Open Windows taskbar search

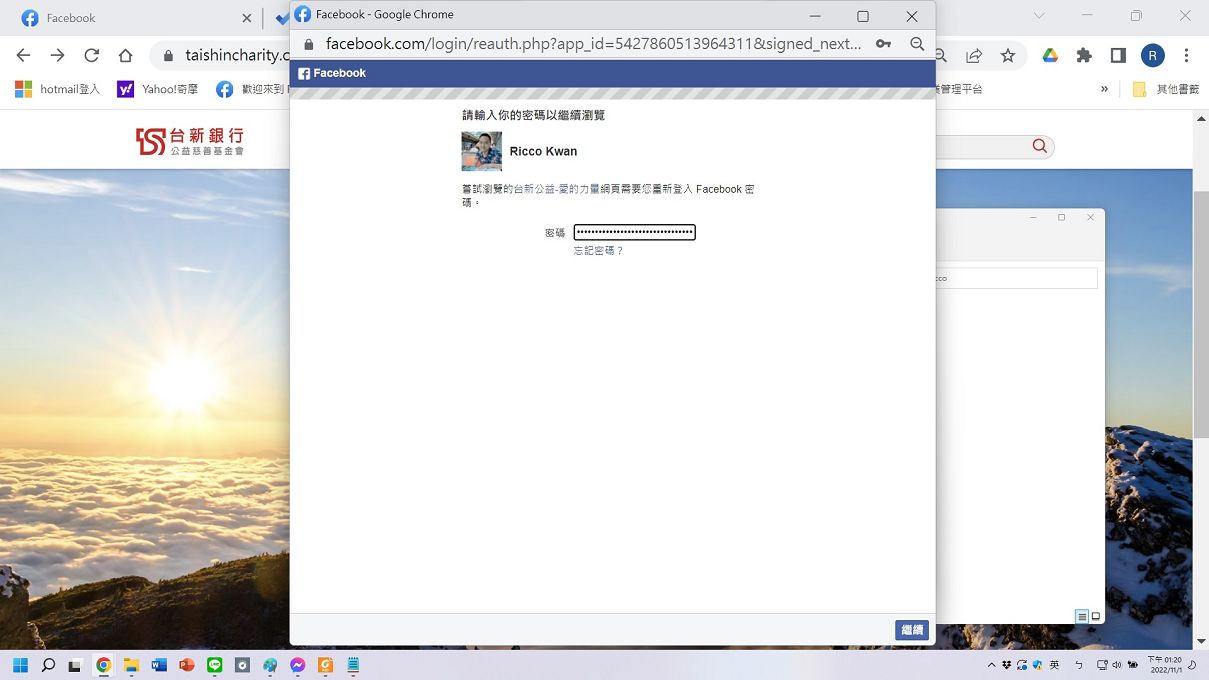pyautogui.click(x=48, y=665)
